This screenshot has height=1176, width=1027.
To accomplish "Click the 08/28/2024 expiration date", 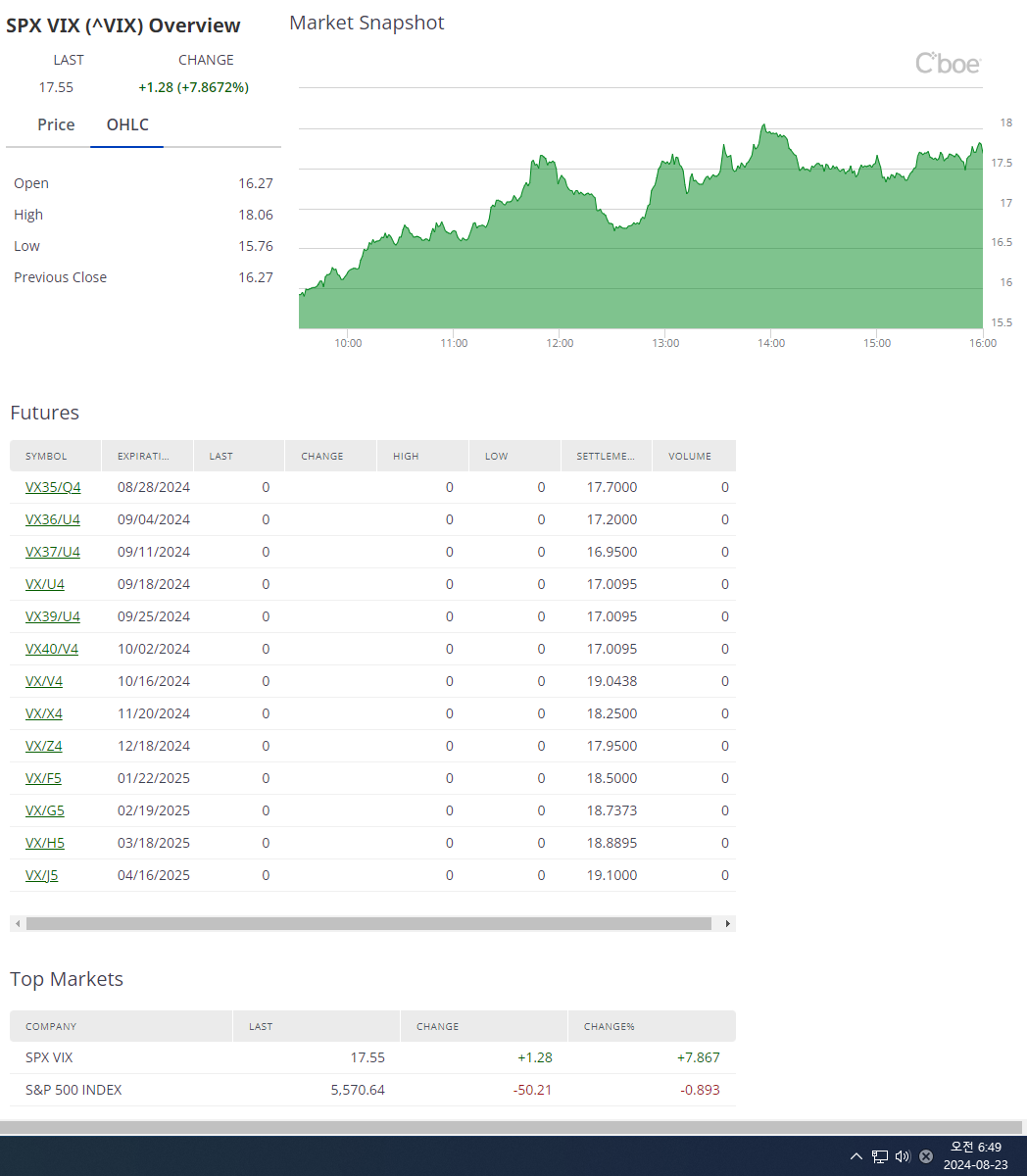I will [x=154, y=487].
